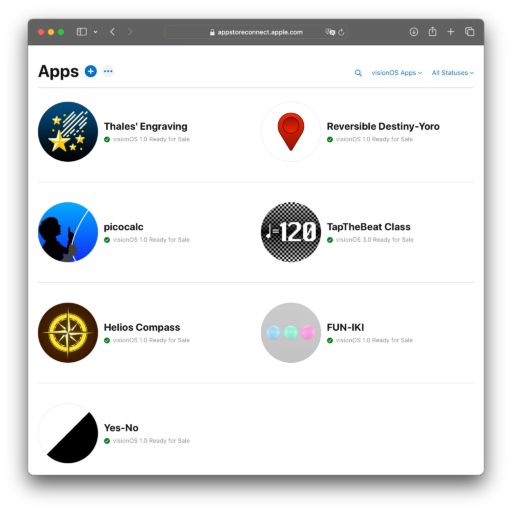The width and height of the screenshot is (512, 512).
Task: Click the Share icon in Safari toolbar
Action: click(x=432, y=32)
